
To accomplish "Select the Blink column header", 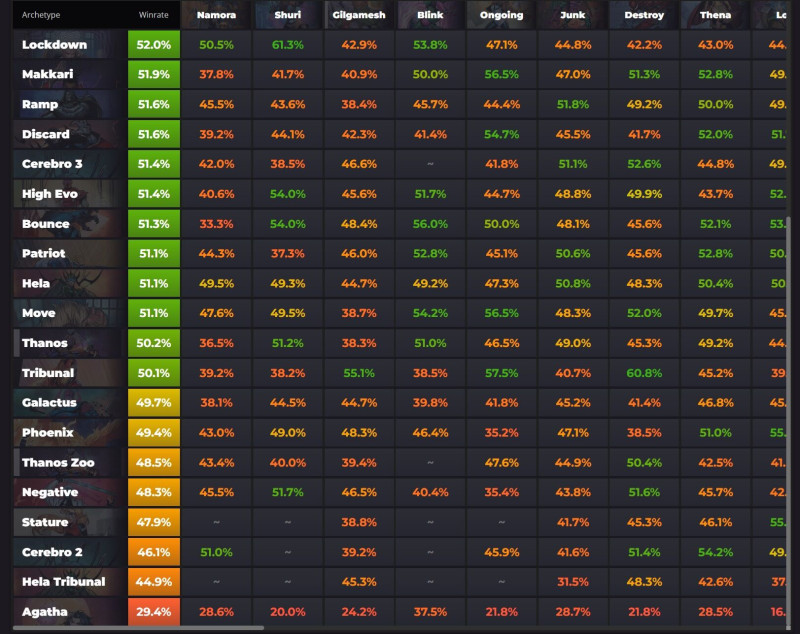I will click(x=430, y=15).
